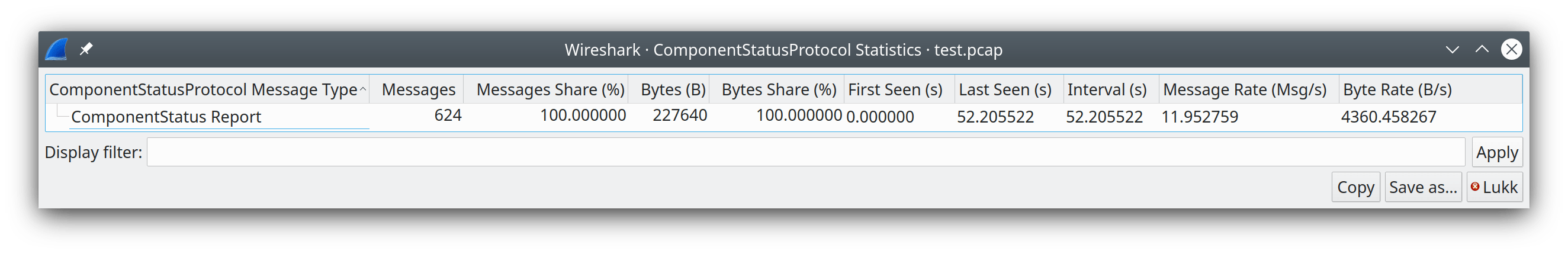Click the Wireshark shark fin icon
Viewport: 1568px width, 254px height.
57,49
